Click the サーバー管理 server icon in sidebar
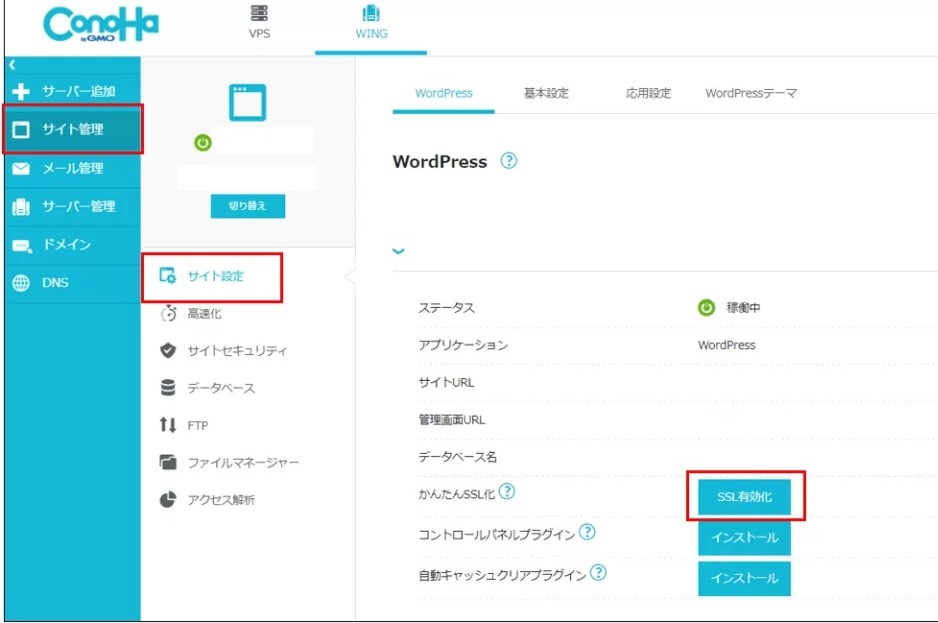Viewport: 938px width, 623px height. click(x=21, y=207)
